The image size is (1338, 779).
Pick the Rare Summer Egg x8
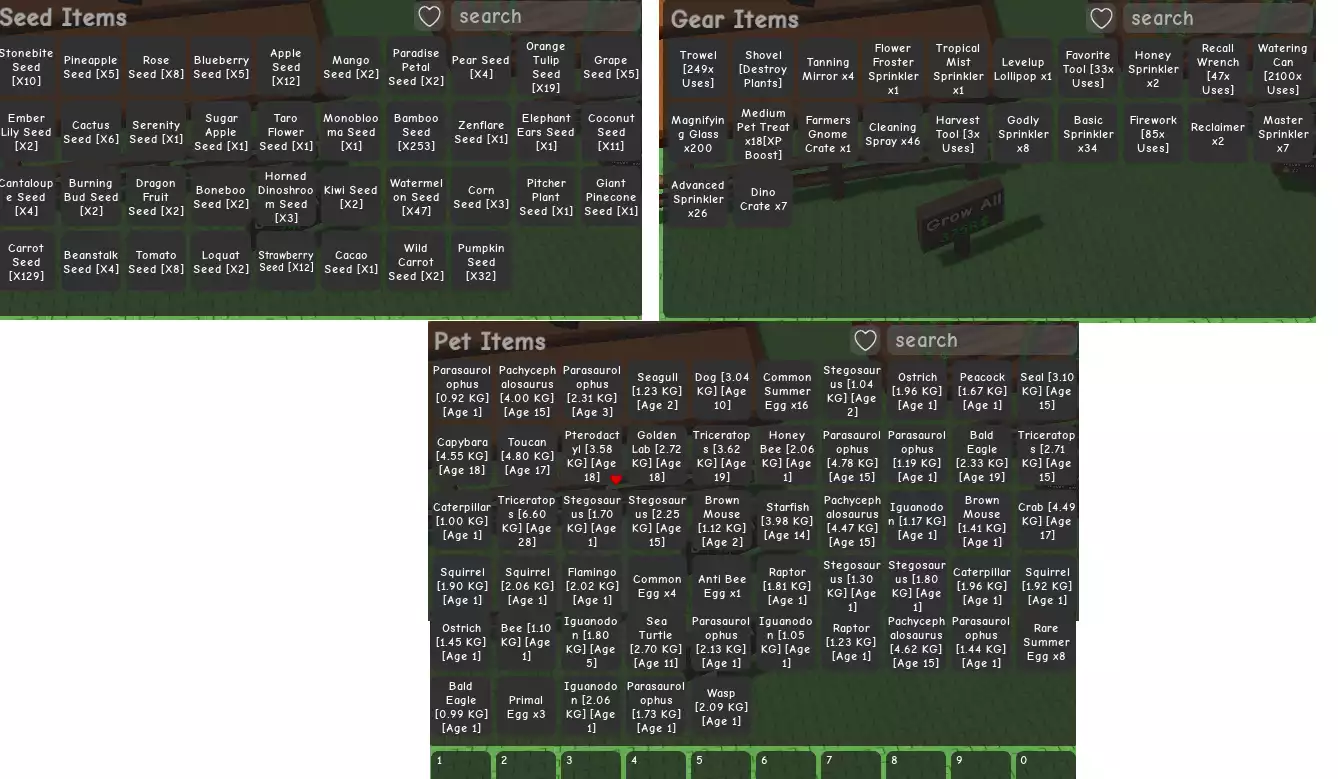click(1046, 642)
